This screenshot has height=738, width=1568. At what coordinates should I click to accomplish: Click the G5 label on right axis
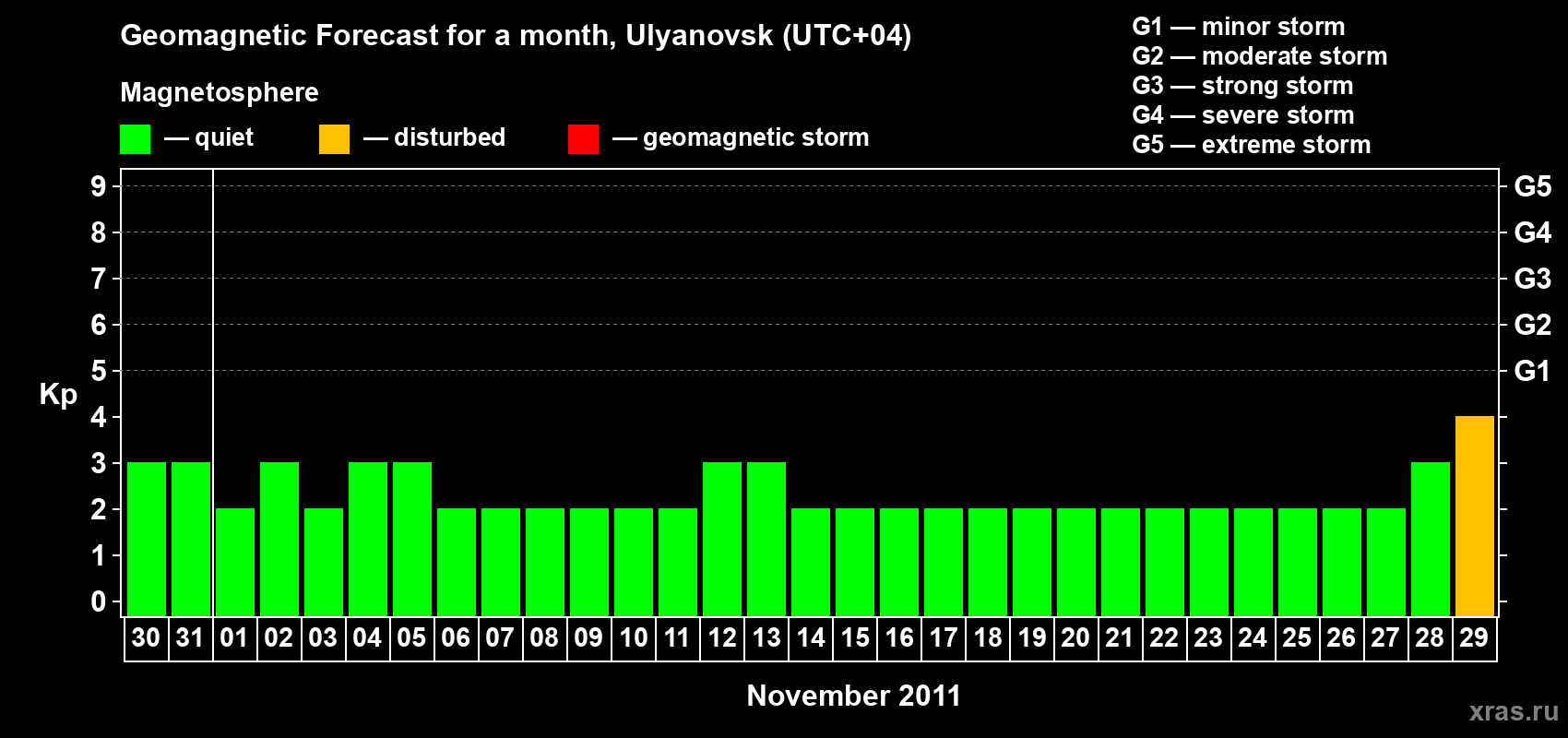(x=1533, y=186)
